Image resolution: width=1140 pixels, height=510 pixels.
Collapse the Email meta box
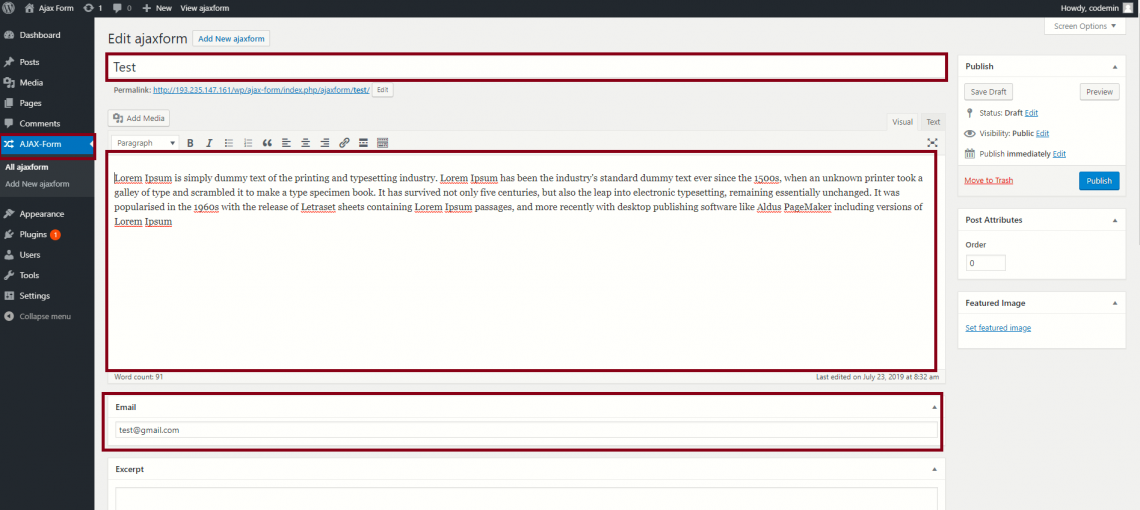(934, 407)
